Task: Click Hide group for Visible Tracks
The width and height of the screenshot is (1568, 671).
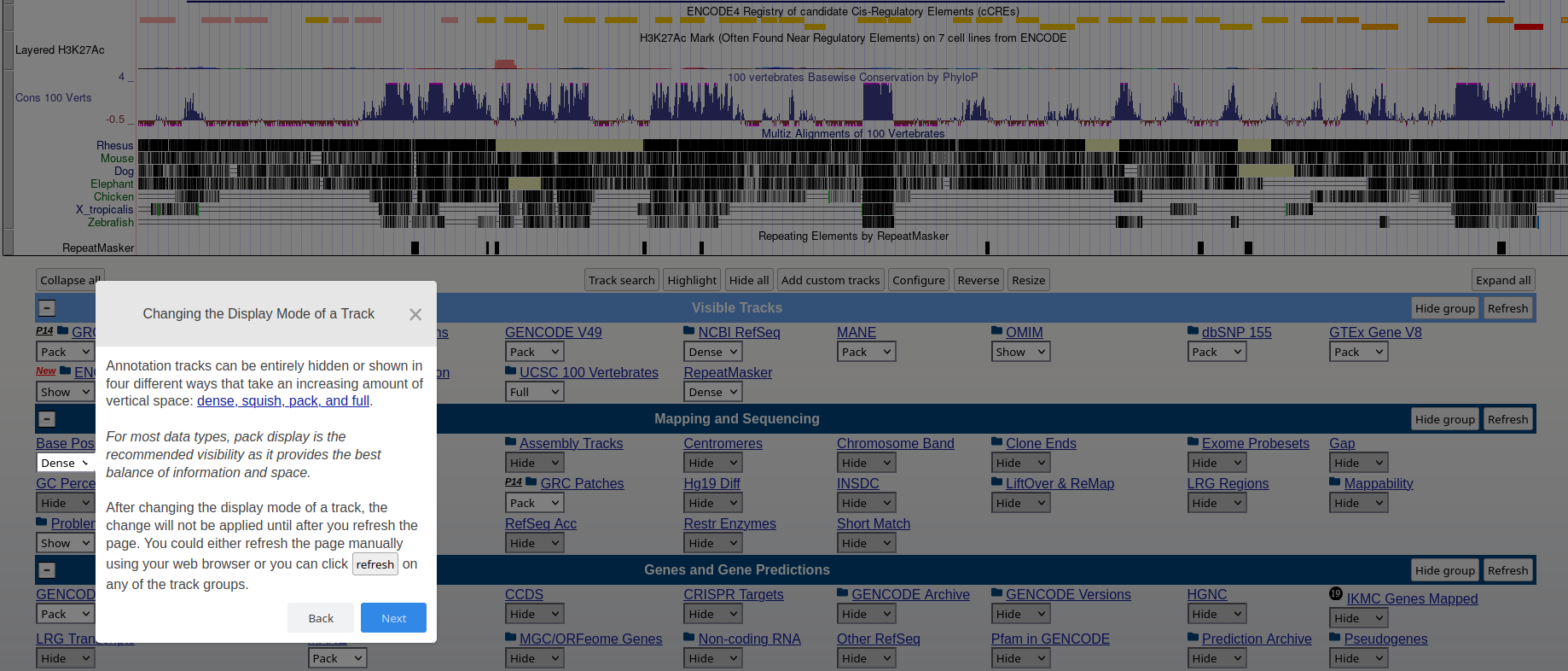Action: 1444,308
